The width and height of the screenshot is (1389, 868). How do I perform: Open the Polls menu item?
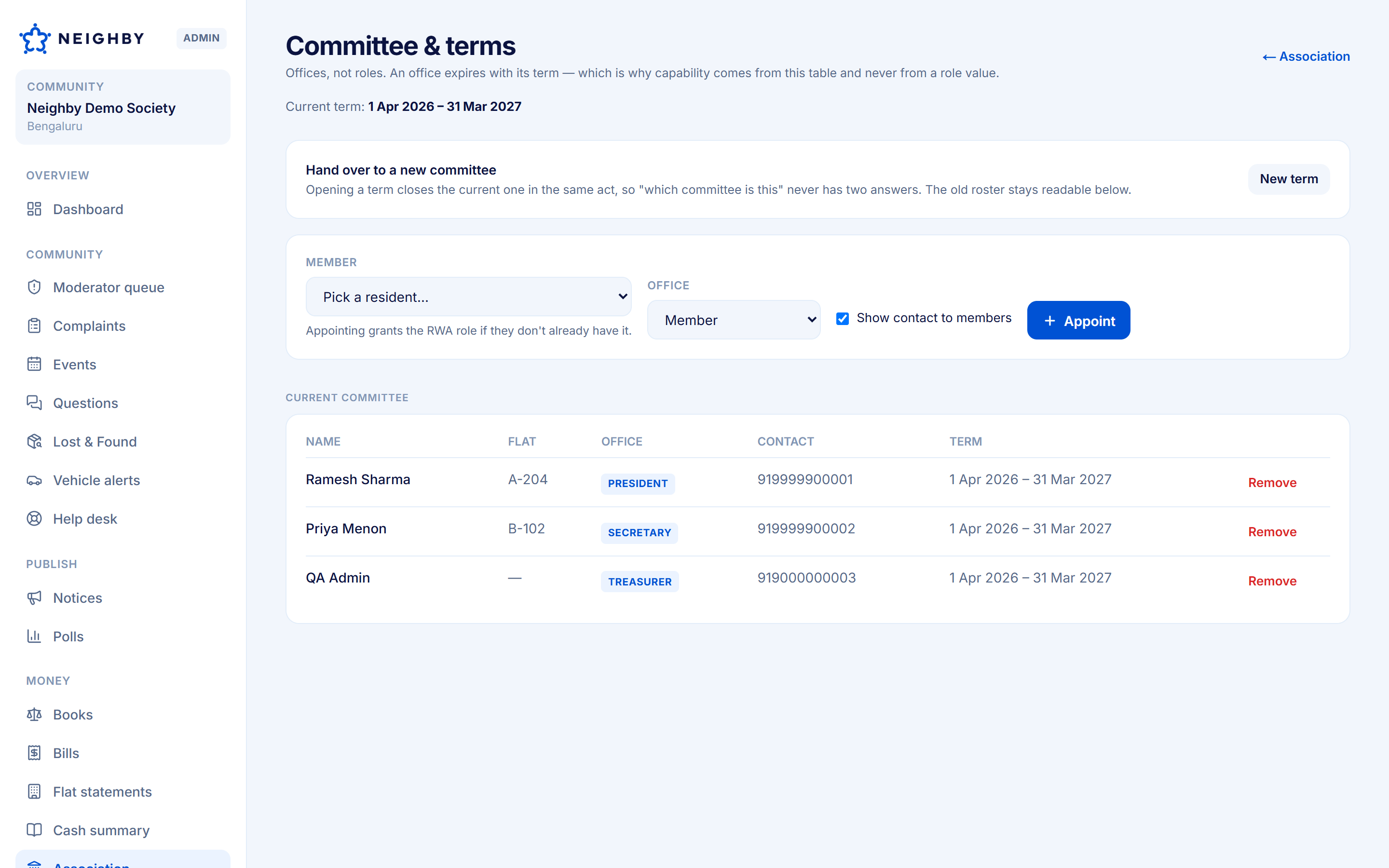(x=123, y=636)
